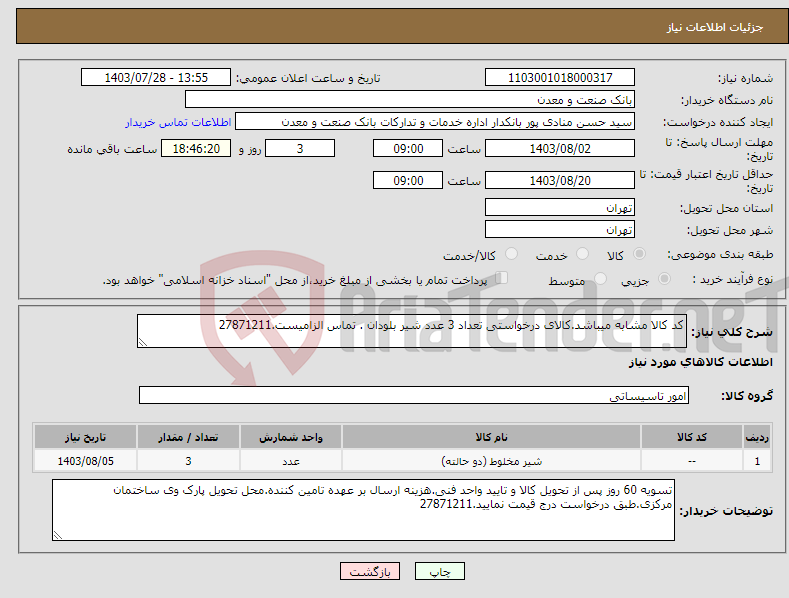Viewport: 789px width, 598px height.
Task: Click the price validity time 09:00 field
Action: coord(408,180)
